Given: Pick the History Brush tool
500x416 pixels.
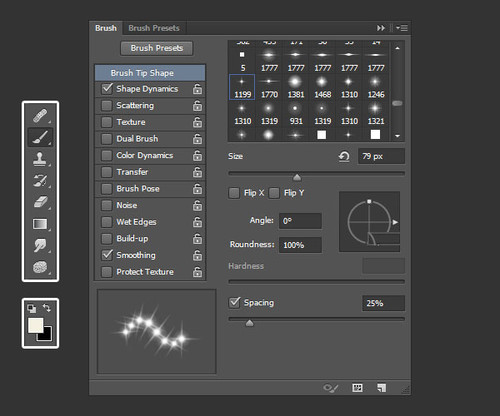Looking at the screenshot, I should point(40,180).
